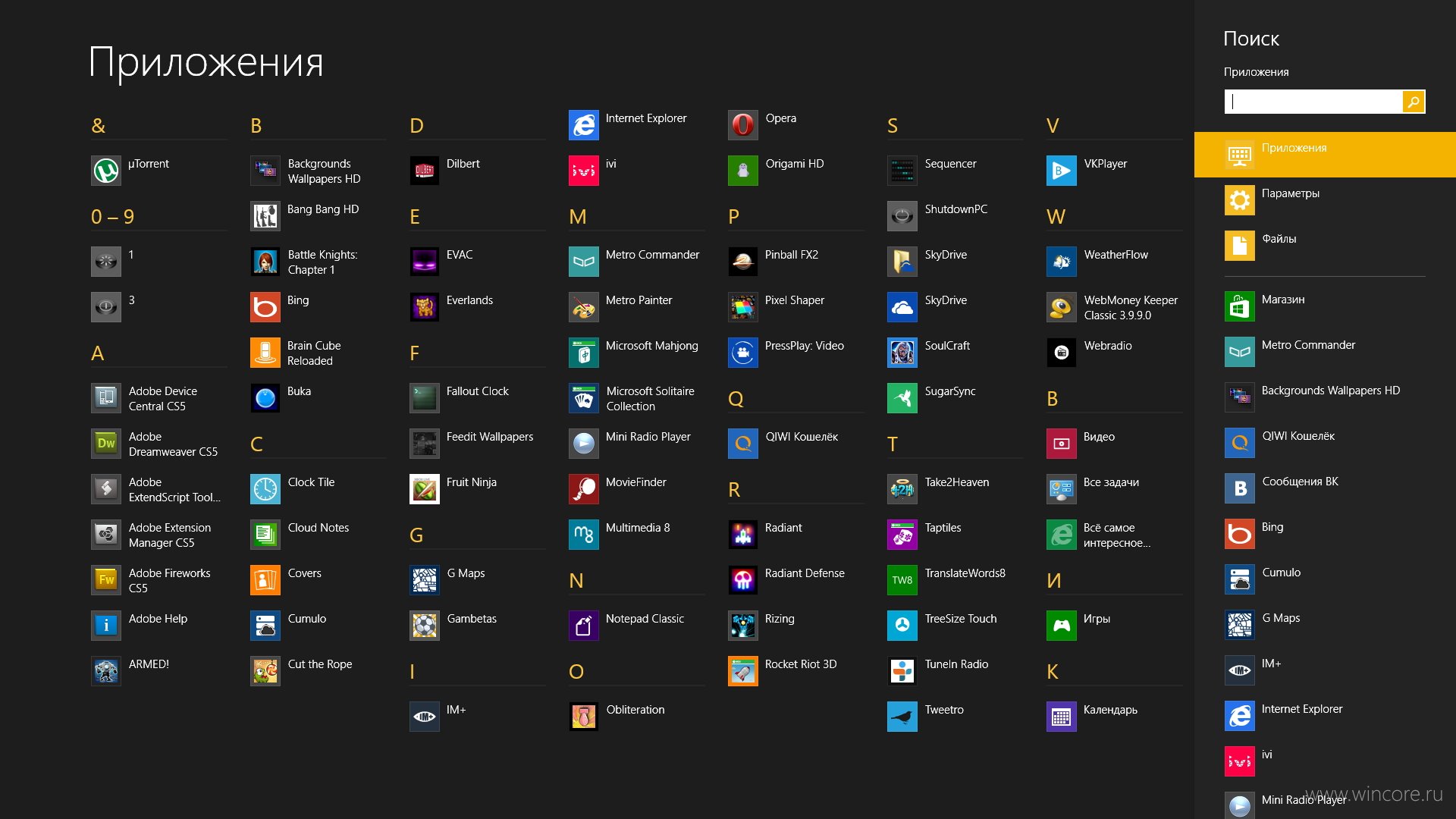Open Gambetas soccer ball icon
Image resolution: width=1456 pixels, height=819 pixels.
[425, 626]
